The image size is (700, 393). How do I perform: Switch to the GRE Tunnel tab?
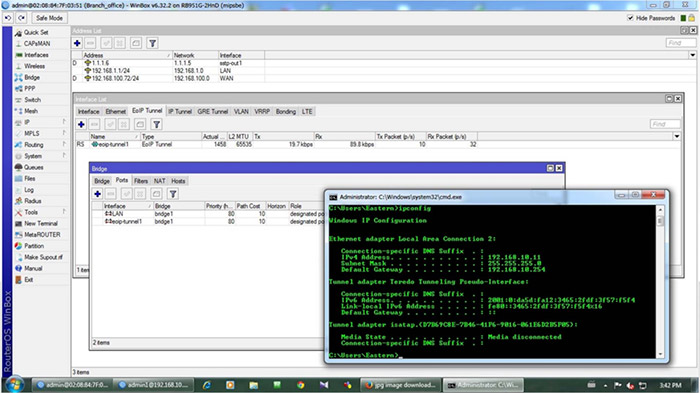pos(212,111)
